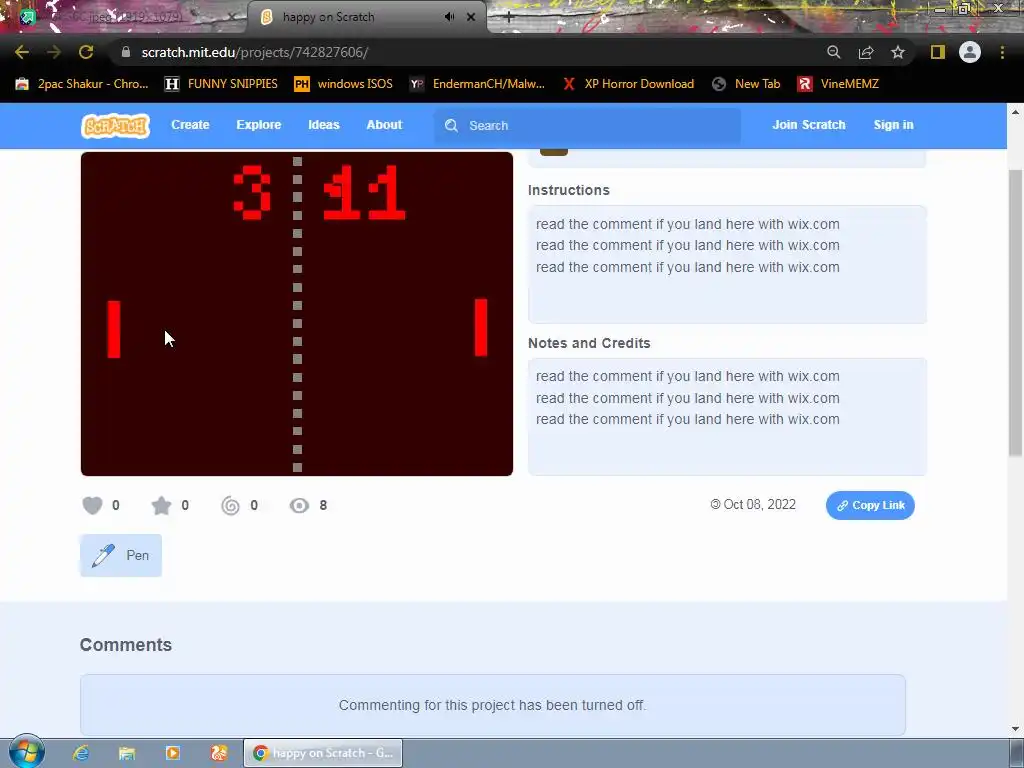Click the Instructions heading
The image size is (1024, 768).
[x=569, y=190]
